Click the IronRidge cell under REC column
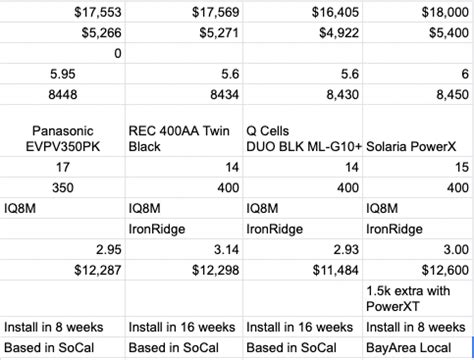This screenshot has width=474, height=360. [x=184, y=229]
